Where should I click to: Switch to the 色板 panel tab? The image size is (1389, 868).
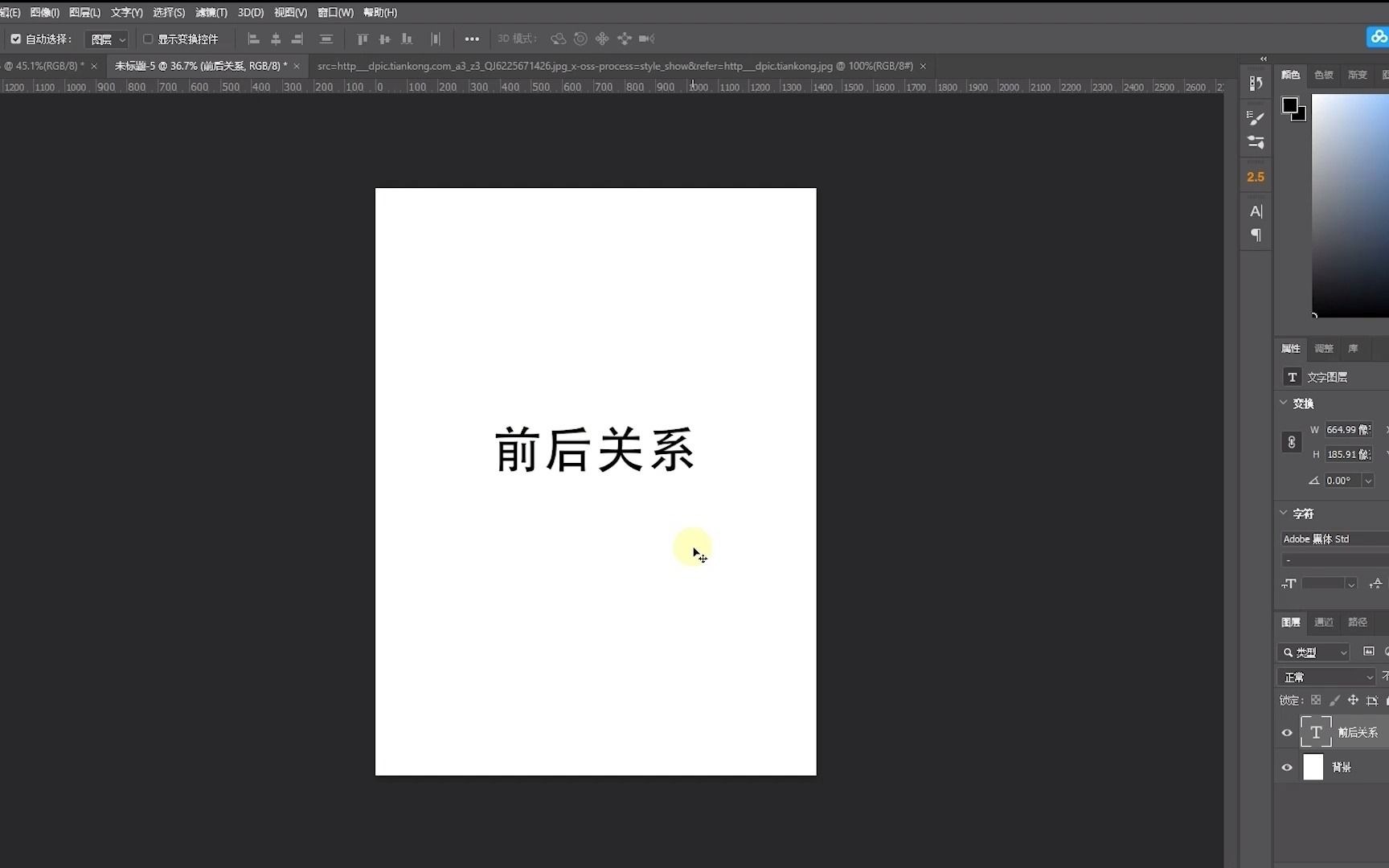tap(1324, 74)
